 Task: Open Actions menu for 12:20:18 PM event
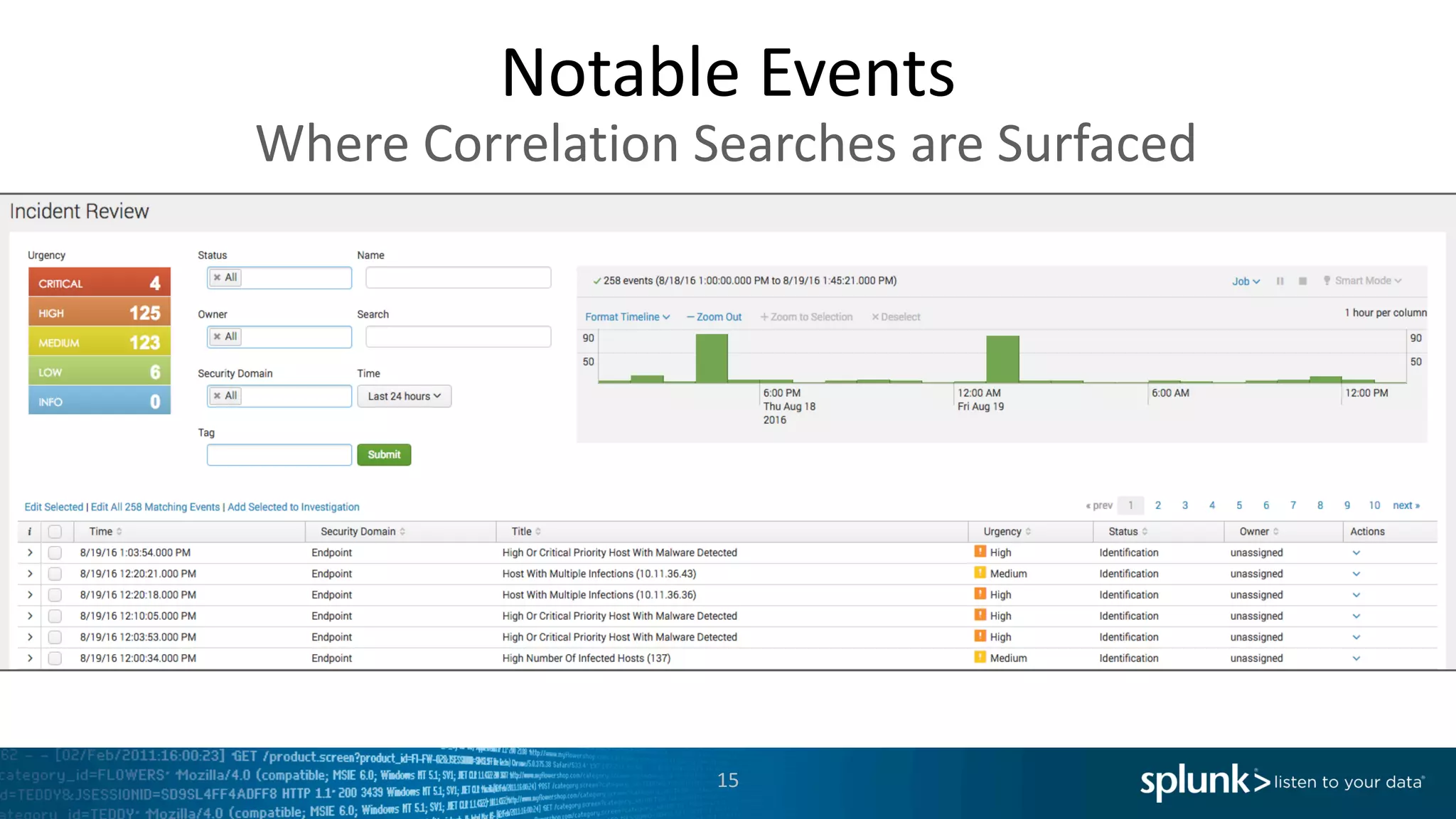1356,595
